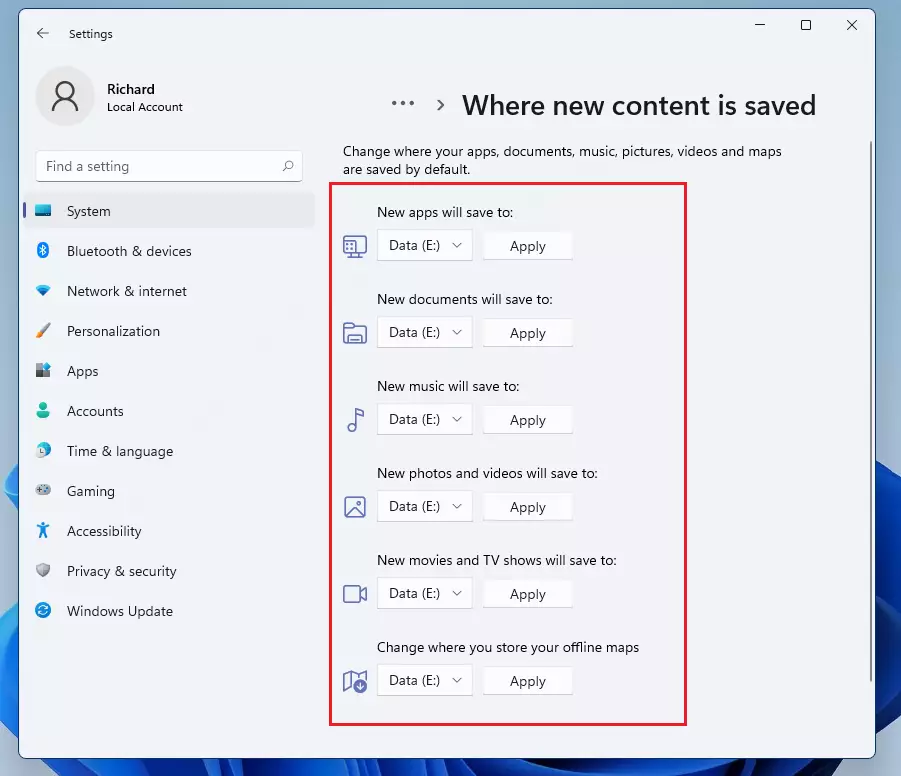
Task: Open Time & language settings
Action: click(x=169, y=451)
